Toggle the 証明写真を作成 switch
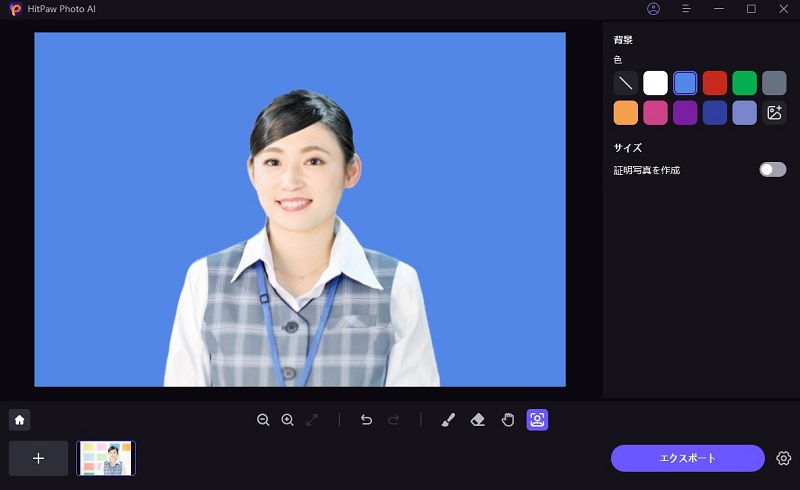 click(772, 170)
